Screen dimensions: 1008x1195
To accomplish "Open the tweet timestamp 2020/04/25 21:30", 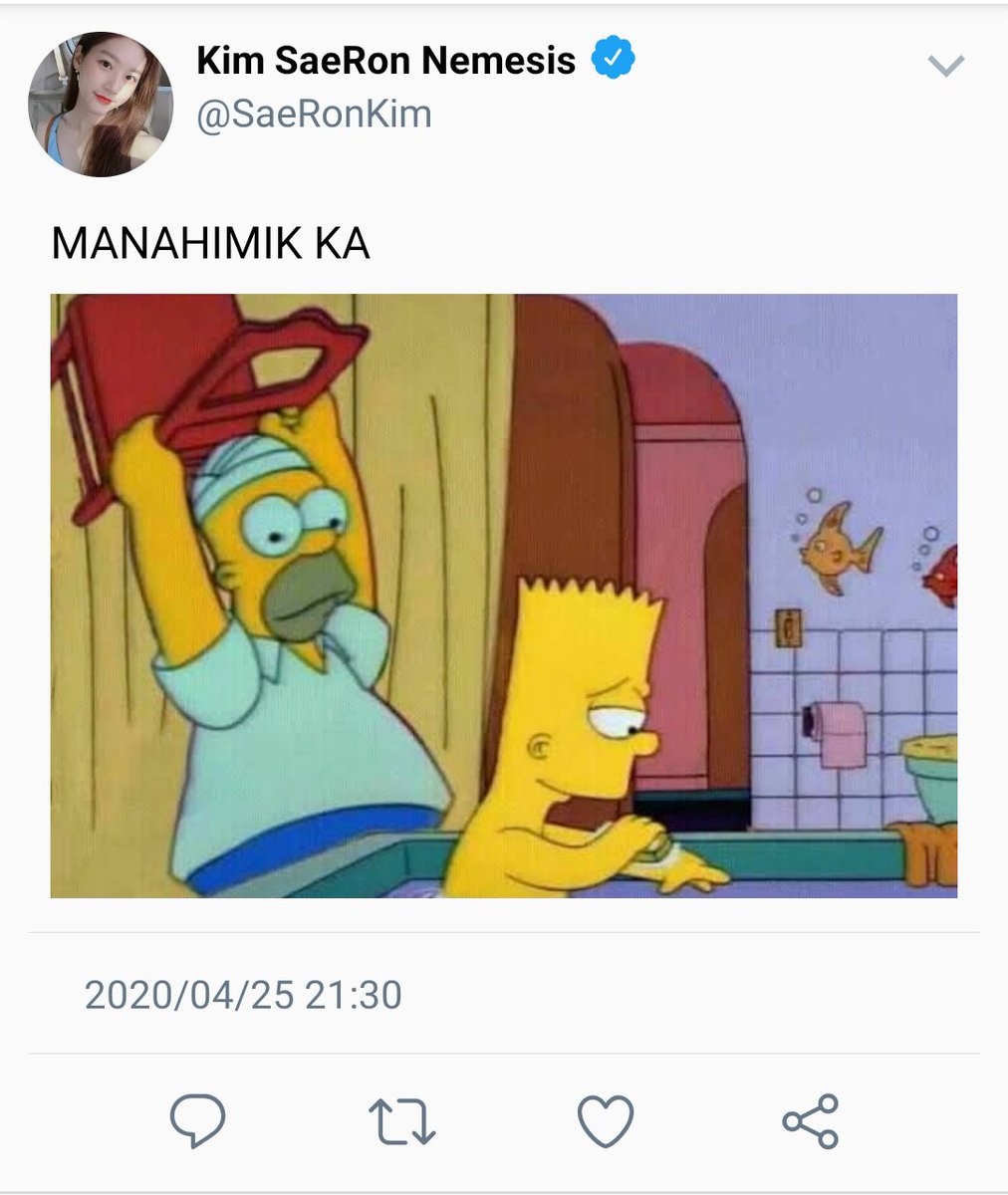I will pyautogui.click(x=243, y=995).
